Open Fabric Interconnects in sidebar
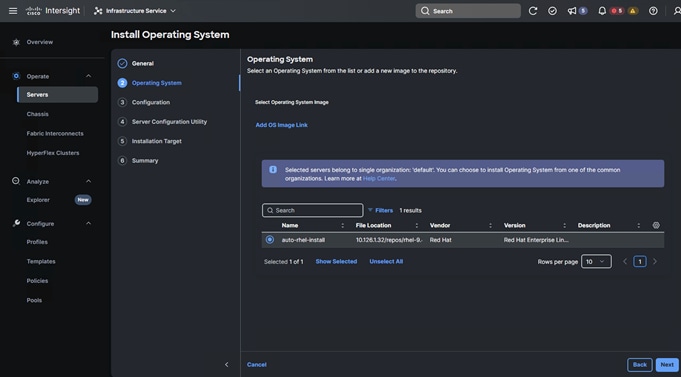Viewport: 681px width, 377px height. (55, 133)
